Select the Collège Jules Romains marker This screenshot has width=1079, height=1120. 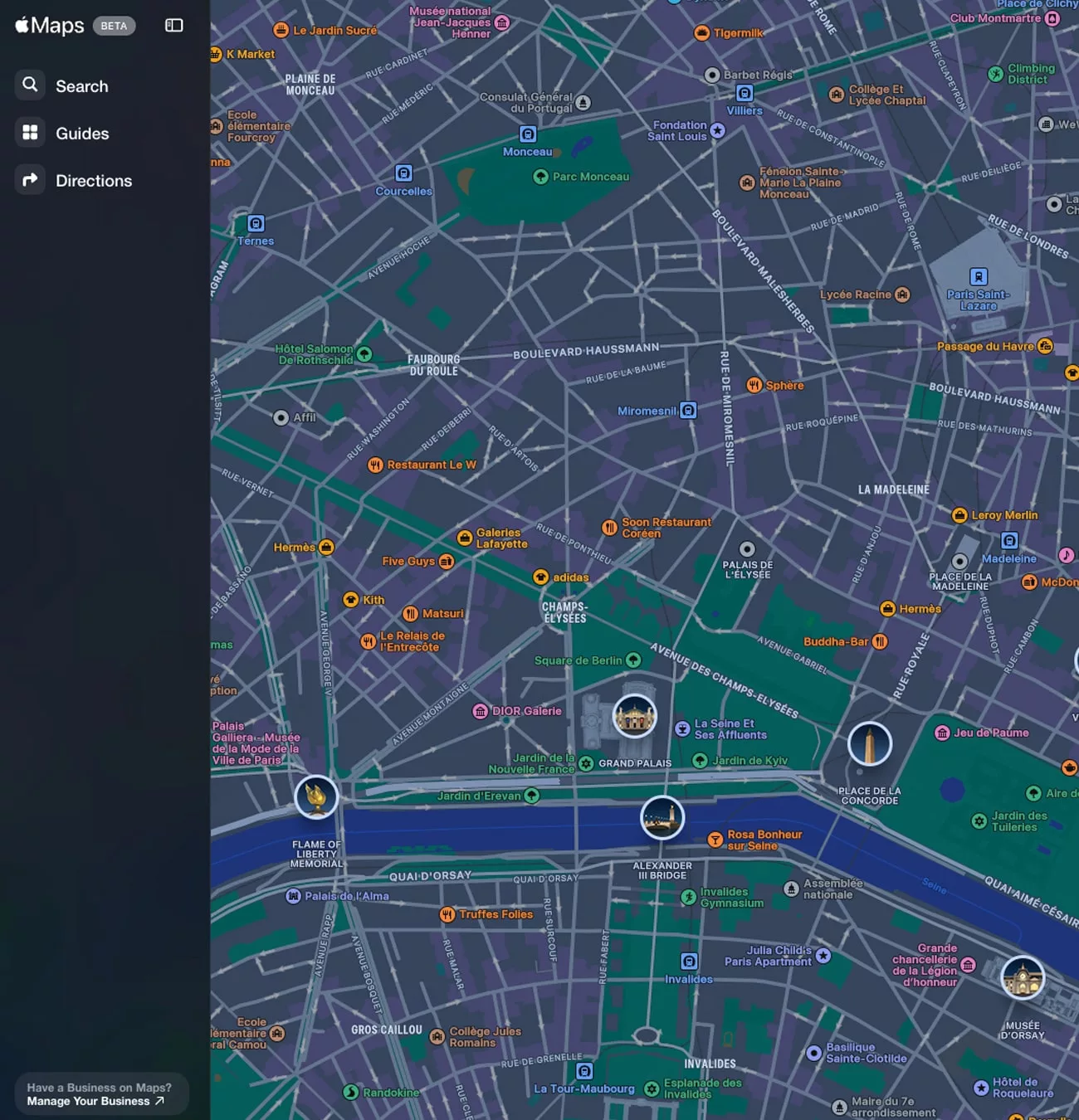[437, 1037]
